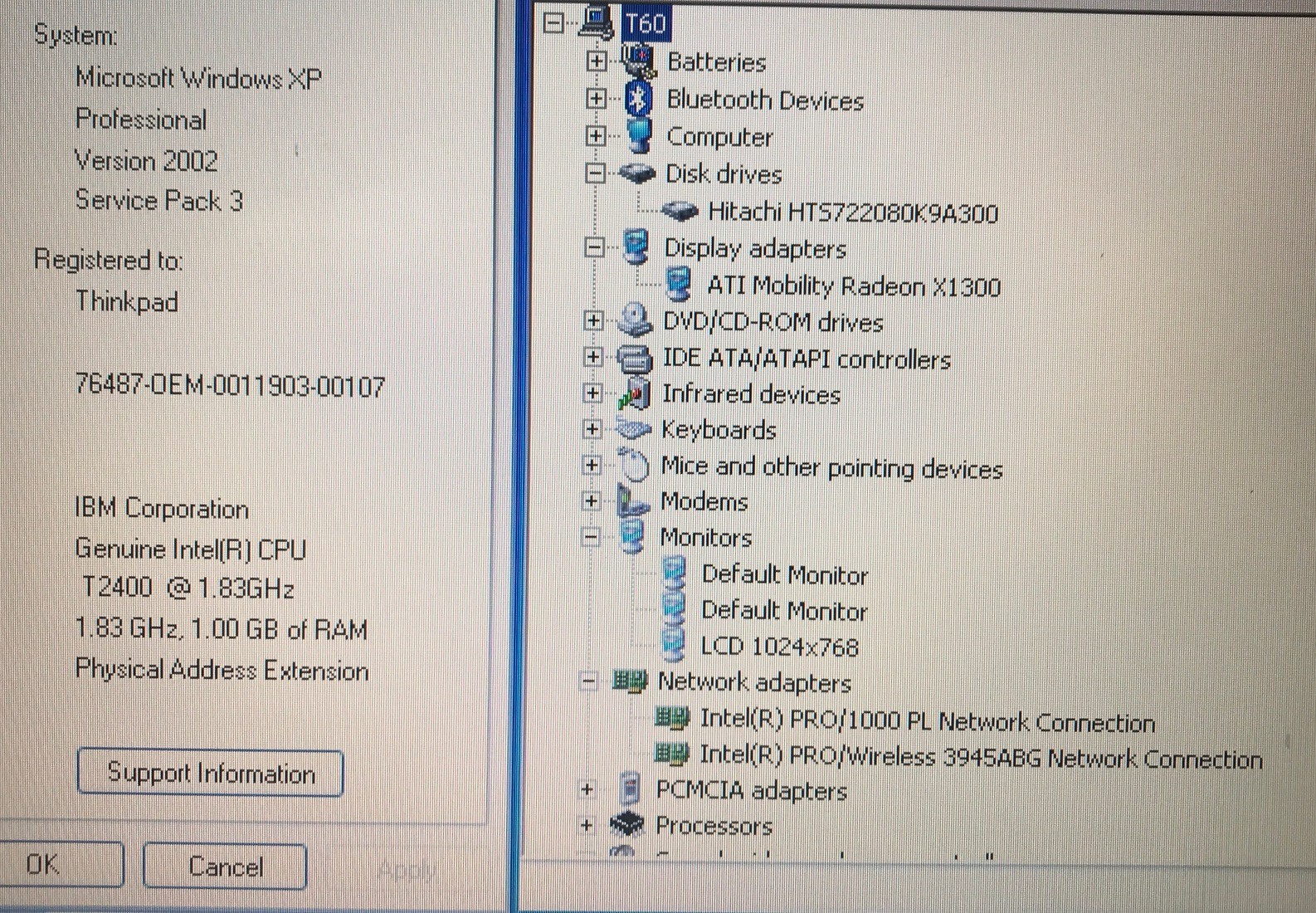Click the Intel PRO/1000 PL adapter icon
Image resolution: width=1316 pixels, height=913 pixels.
671,717
